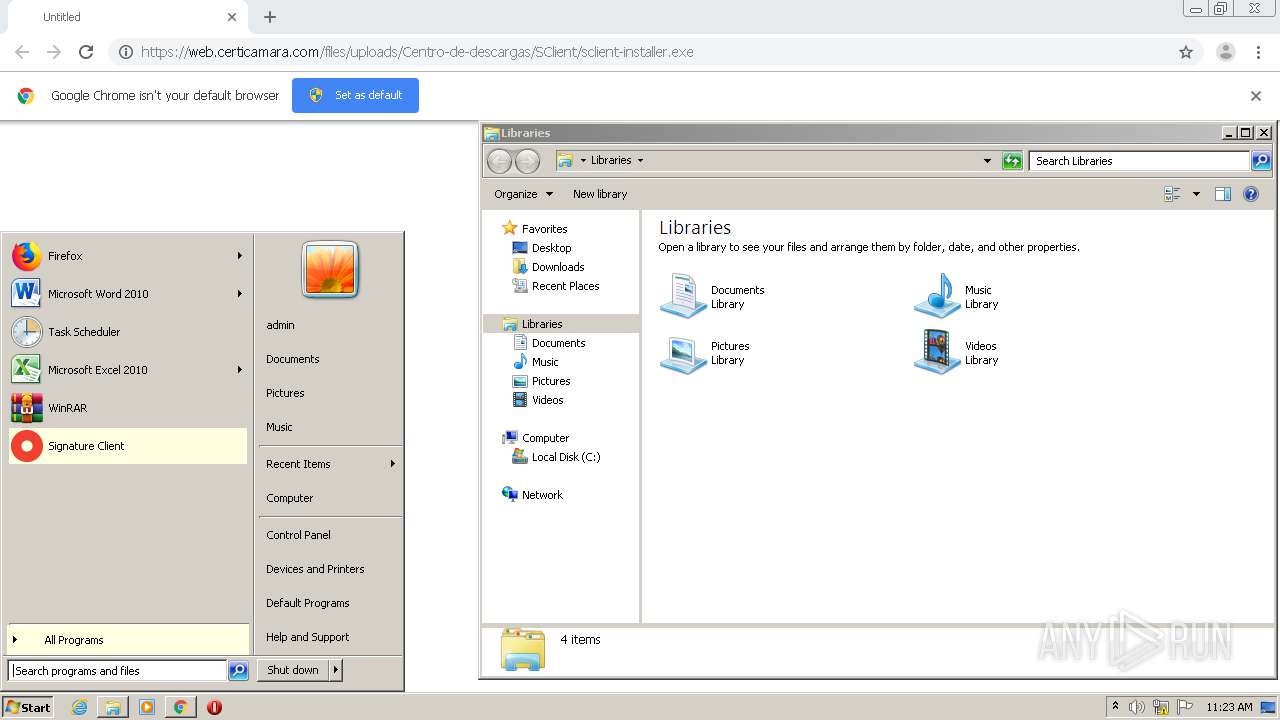1280x720 pixels.
Task: Click the Search programs and files box
Action: (x=117, y=671)
